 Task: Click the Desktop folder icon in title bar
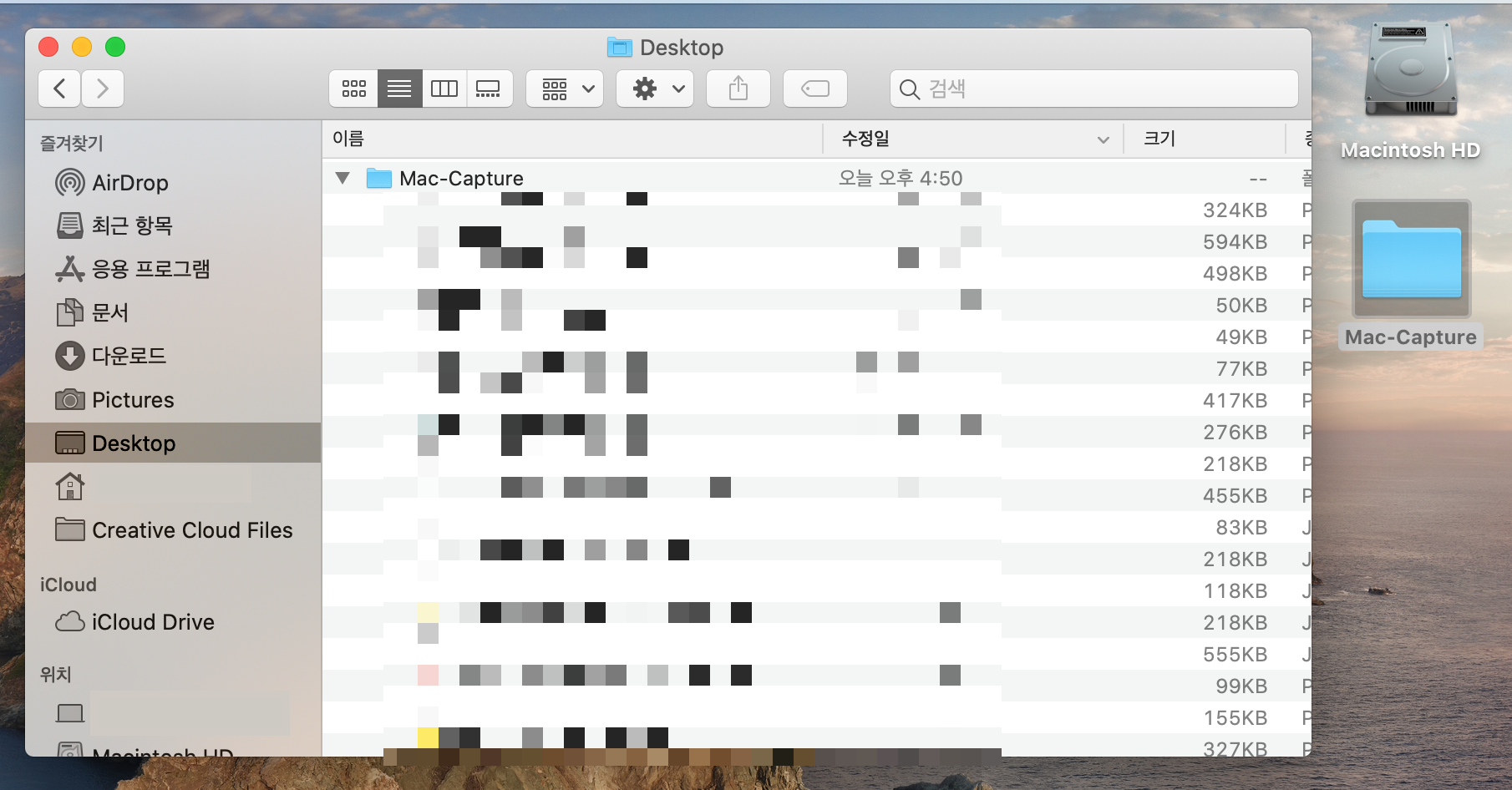click(x=619, y=48)
